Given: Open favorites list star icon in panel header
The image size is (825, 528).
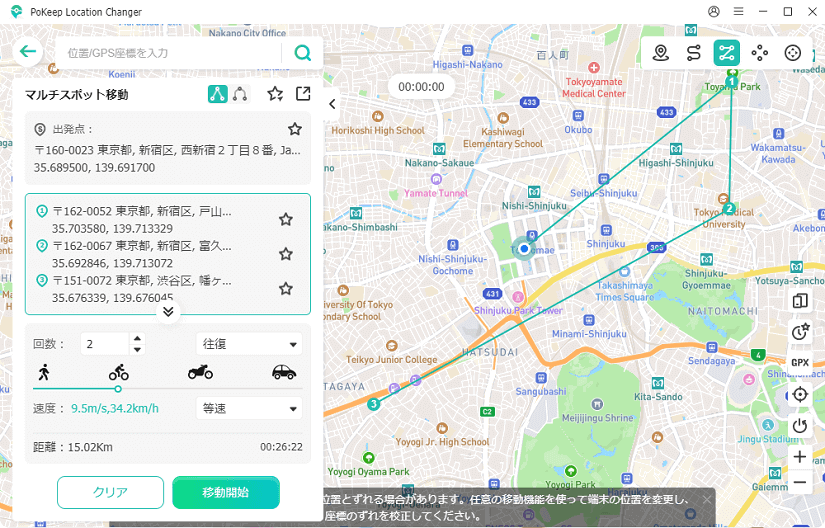Looking at the screenshot, I should 275,94.
